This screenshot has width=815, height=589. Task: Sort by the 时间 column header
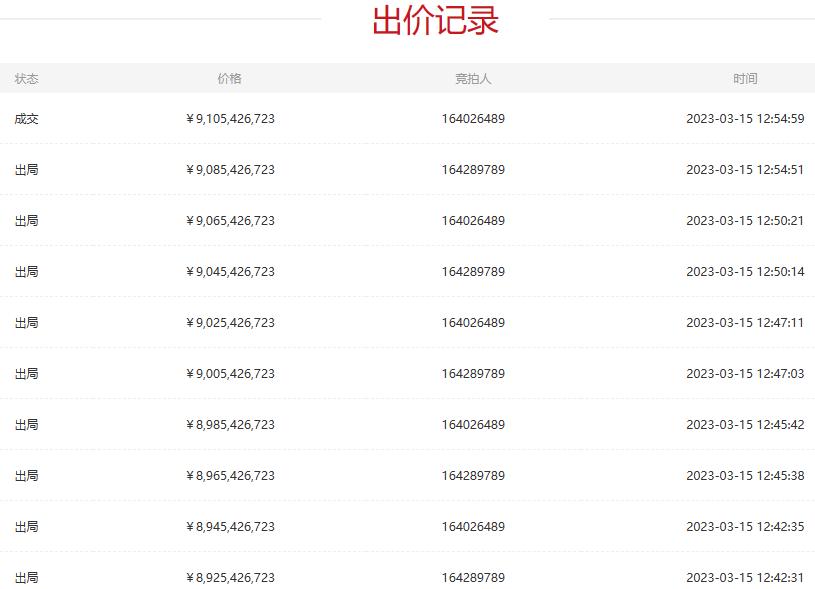pyautogui.click(x=746, y=78)
